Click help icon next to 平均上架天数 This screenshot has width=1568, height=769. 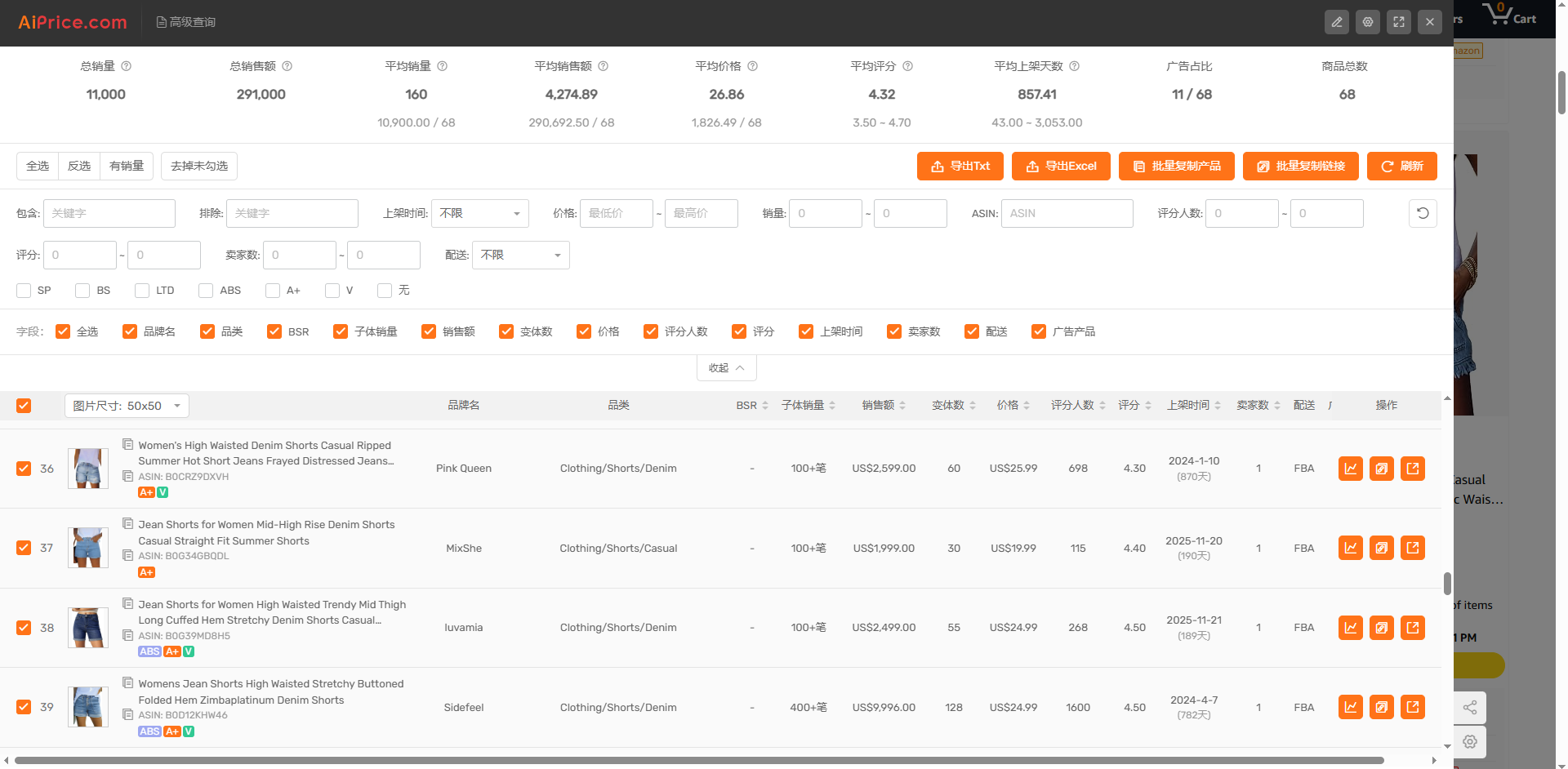(x=1075, y=66)
